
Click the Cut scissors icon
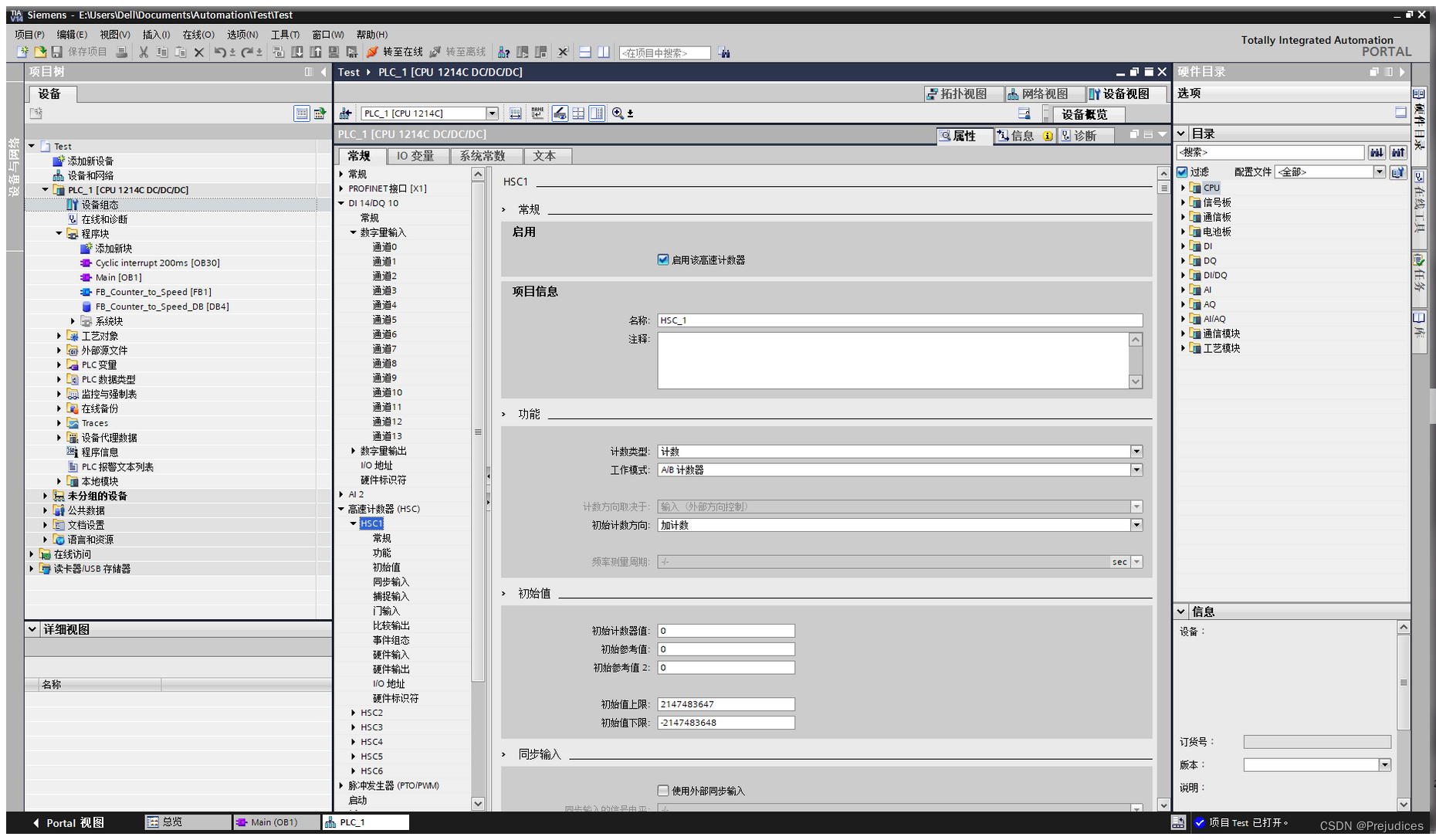coord(144,52)
